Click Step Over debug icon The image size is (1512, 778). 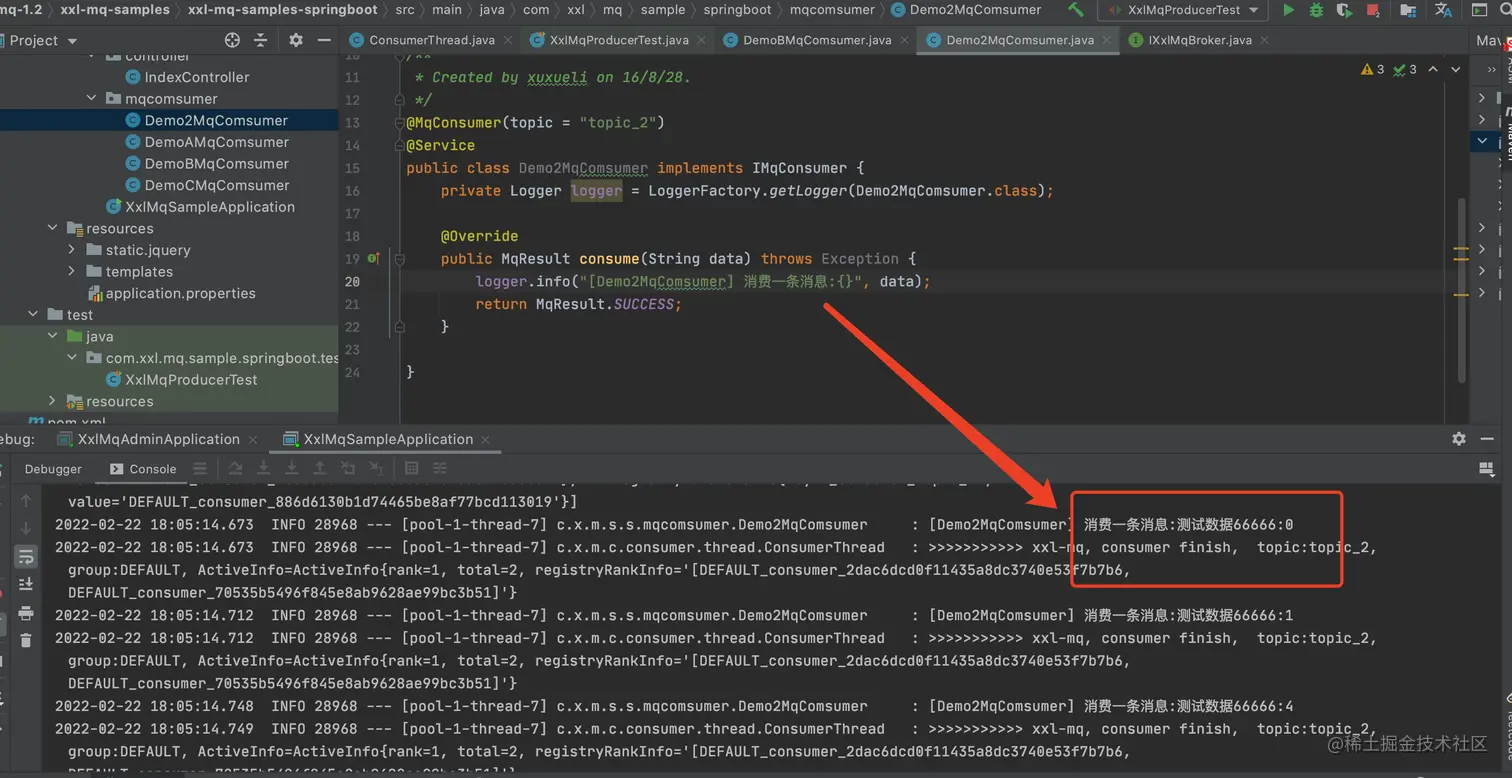click(x=236, y=468)
